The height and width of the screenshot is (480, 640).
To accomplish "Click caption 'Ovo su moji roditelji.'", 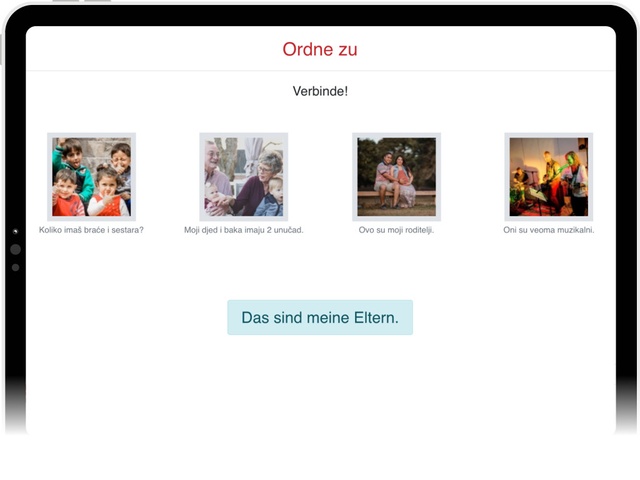I will pos(396,230).
